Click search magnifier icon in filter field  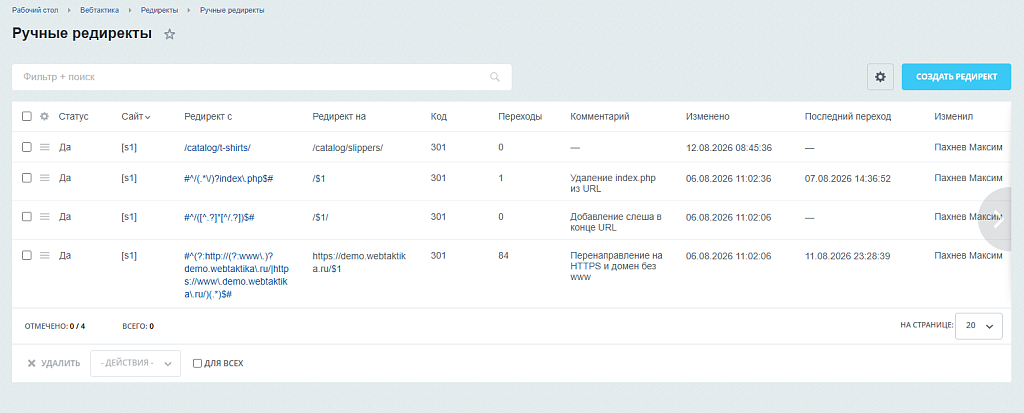pyautogui.click(x=495, y=77)
